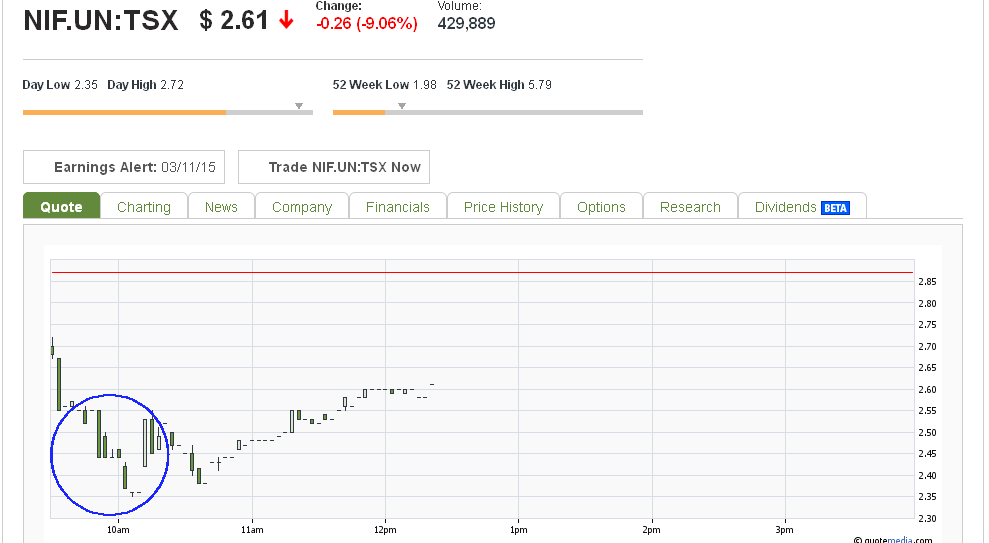The width and height of the screenshot is (989, 543).
Task: Click the 10am time axis label
Action: (x=118, y=530)
